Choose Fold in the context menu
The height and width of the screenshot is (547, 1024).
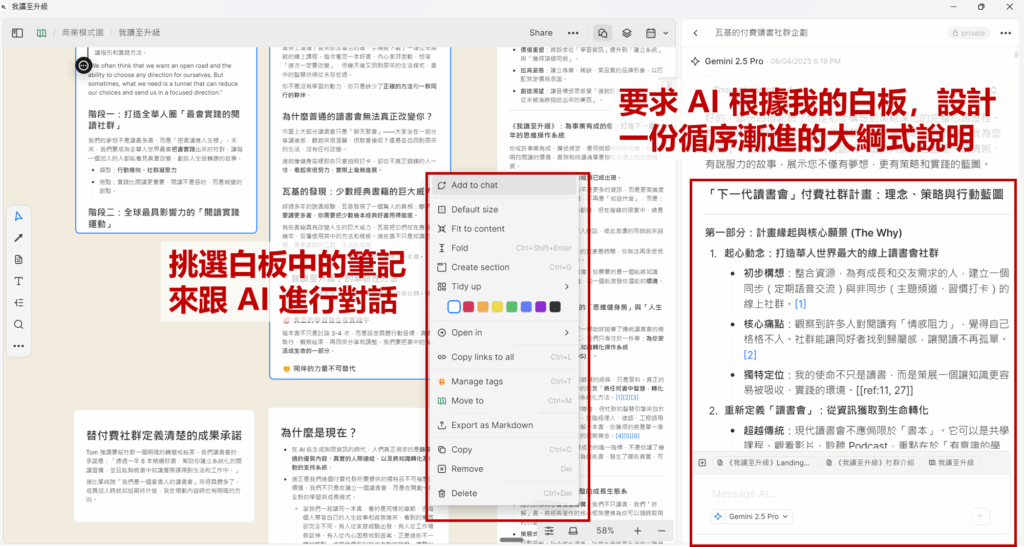click(x=504, y=248)
